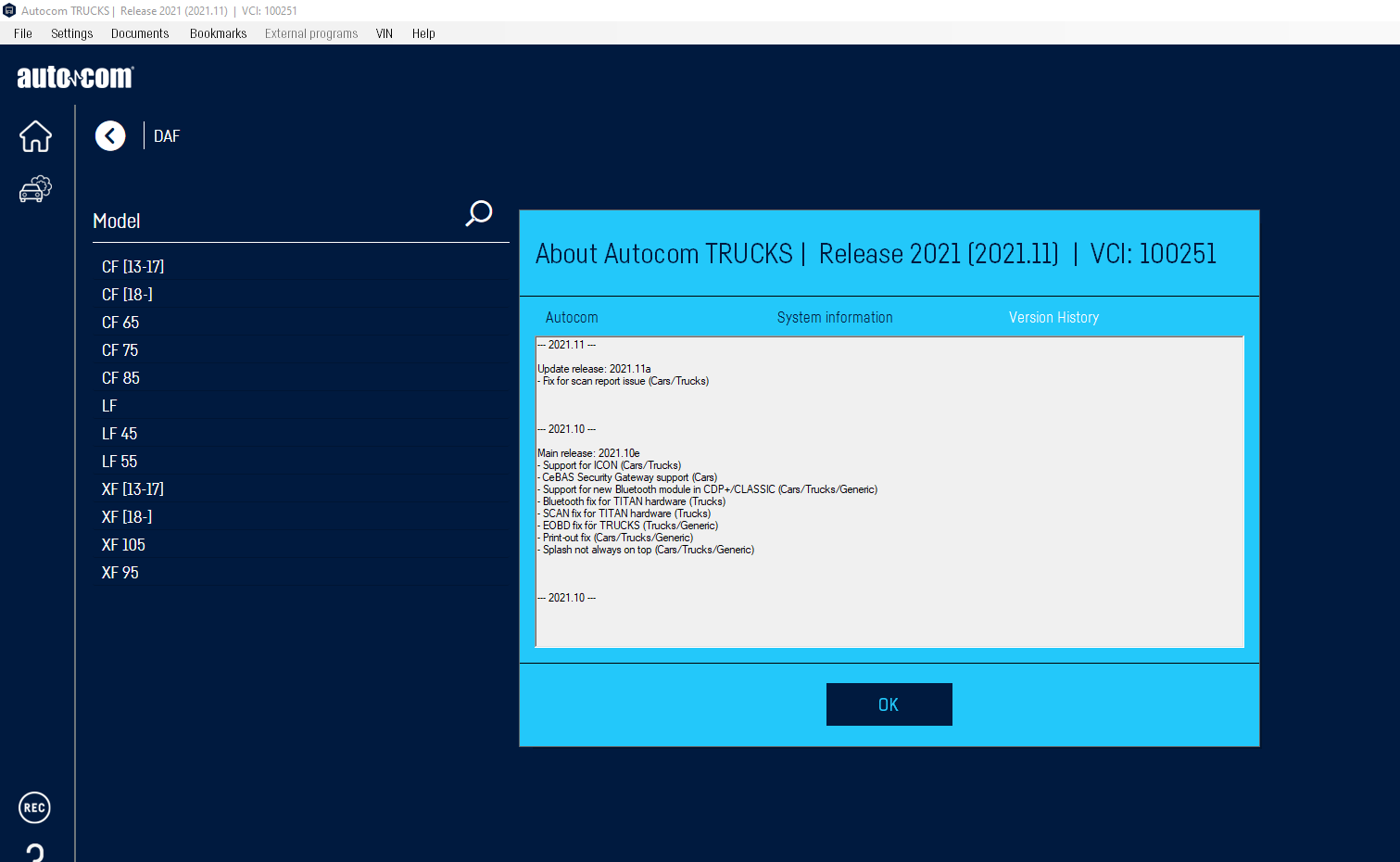Click the back arrow beside DAF
1400x862 pixels.
pyautogui.click(x=110, y=136)
